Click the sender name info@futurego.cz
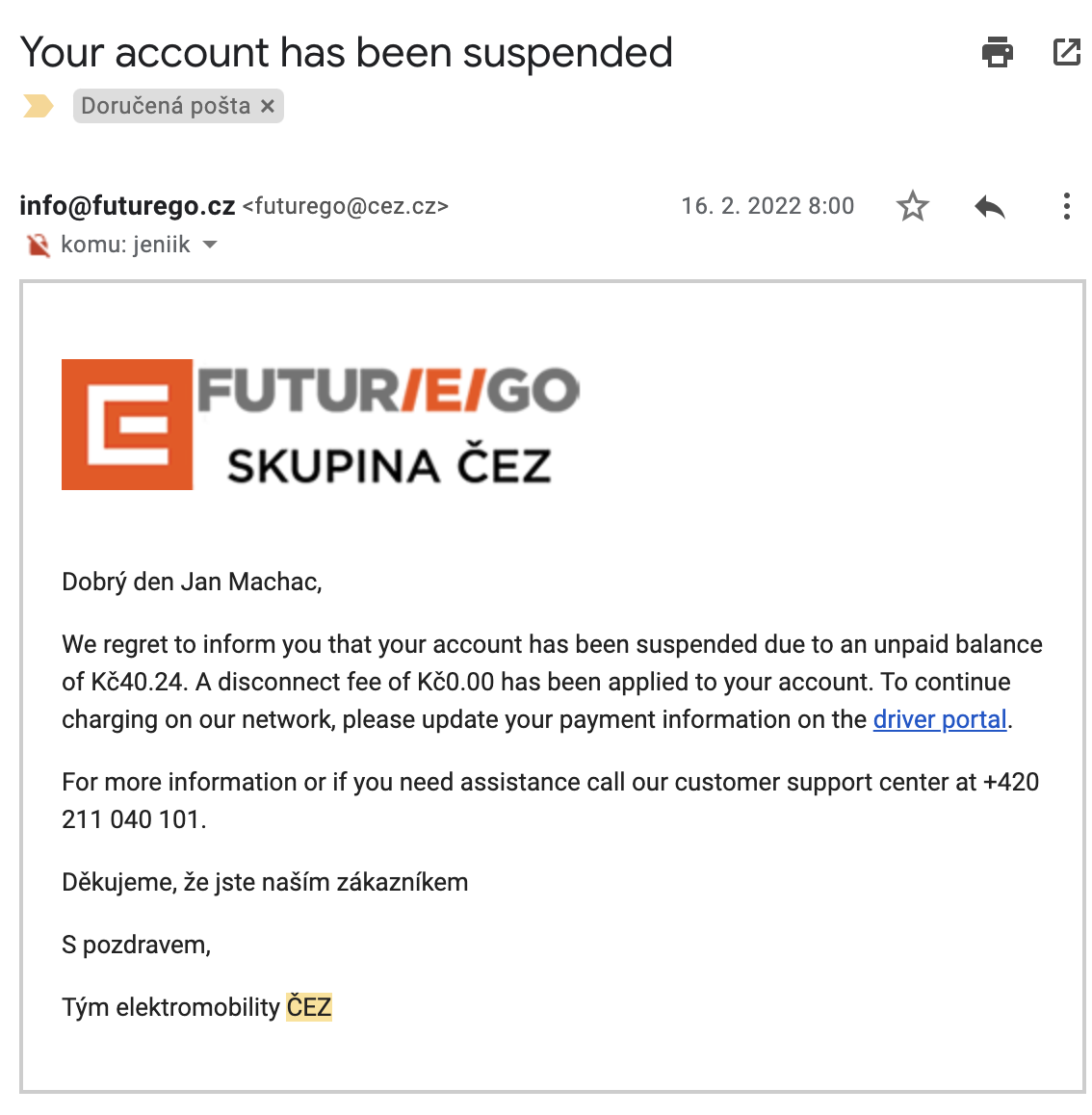The height and width of the screenshot is (1115, 1092). pos(127,206)
